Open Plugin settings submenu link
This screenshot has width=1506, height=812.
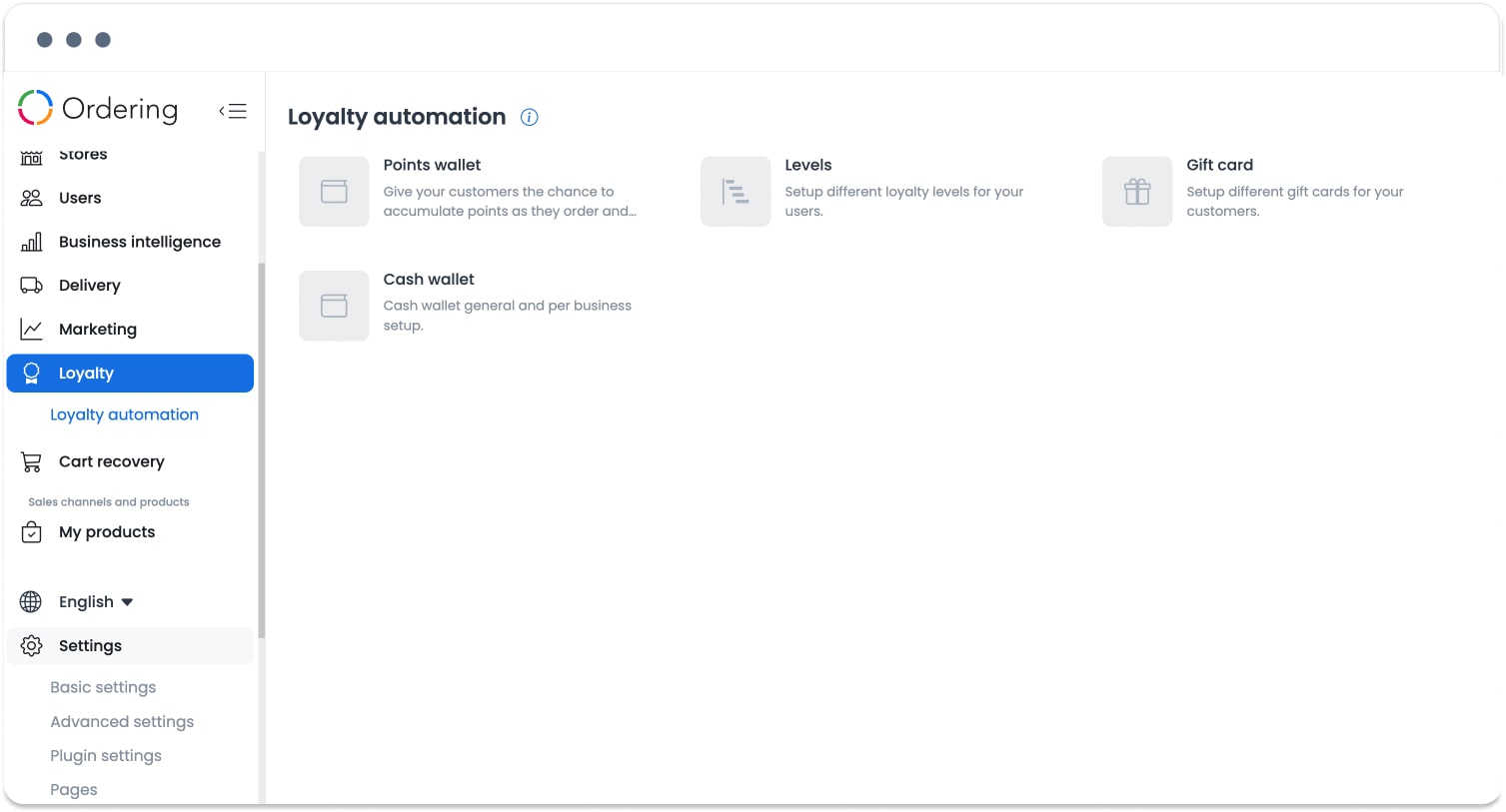coord(106,755)
